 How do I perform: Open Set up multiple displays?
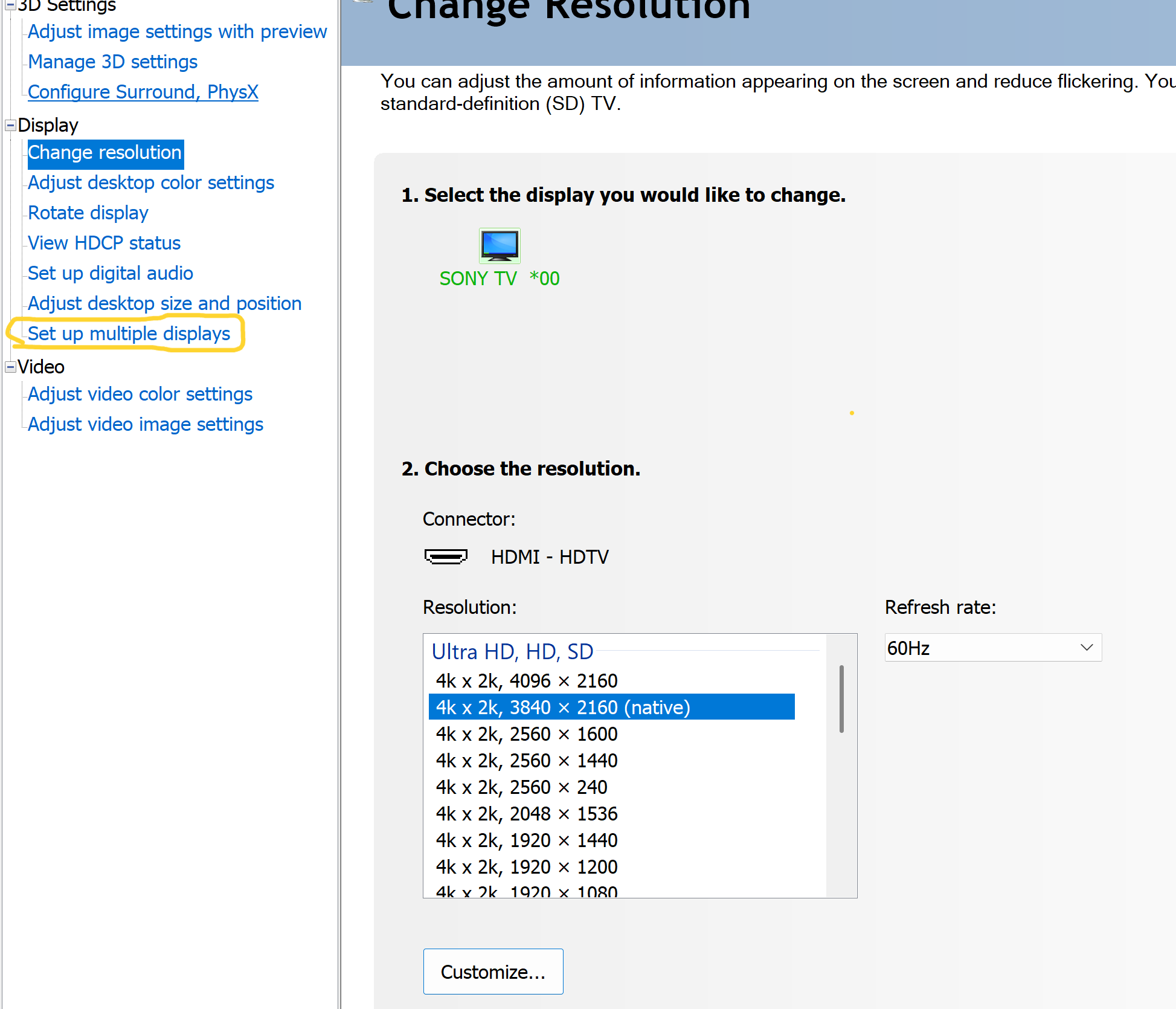pos(129,334)
